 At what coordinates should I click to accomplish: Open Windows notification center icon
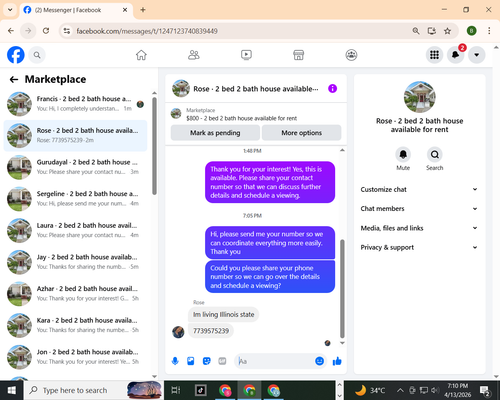[485, 390]
